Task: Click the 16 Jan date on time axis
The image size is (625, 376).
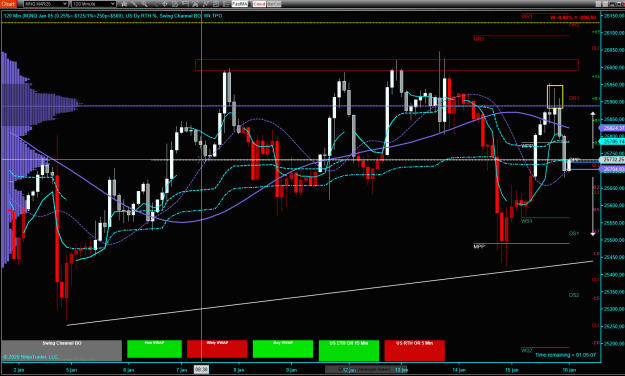Action: (x=569, y=370)
